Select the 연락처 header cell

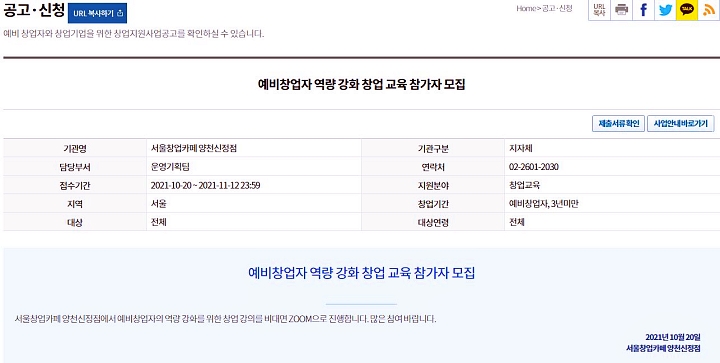(x=433, y=167)
